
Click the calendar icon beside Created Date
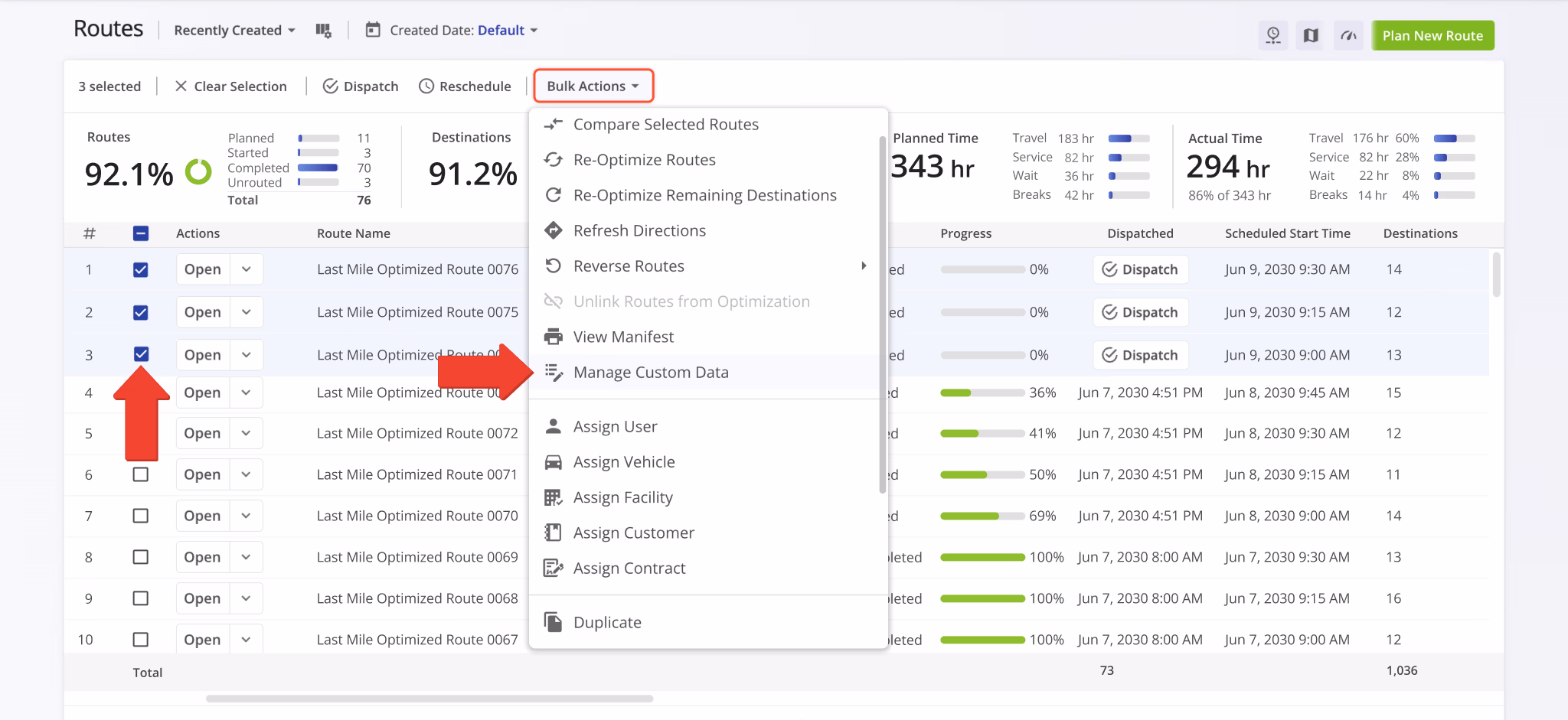click(373, 30)
